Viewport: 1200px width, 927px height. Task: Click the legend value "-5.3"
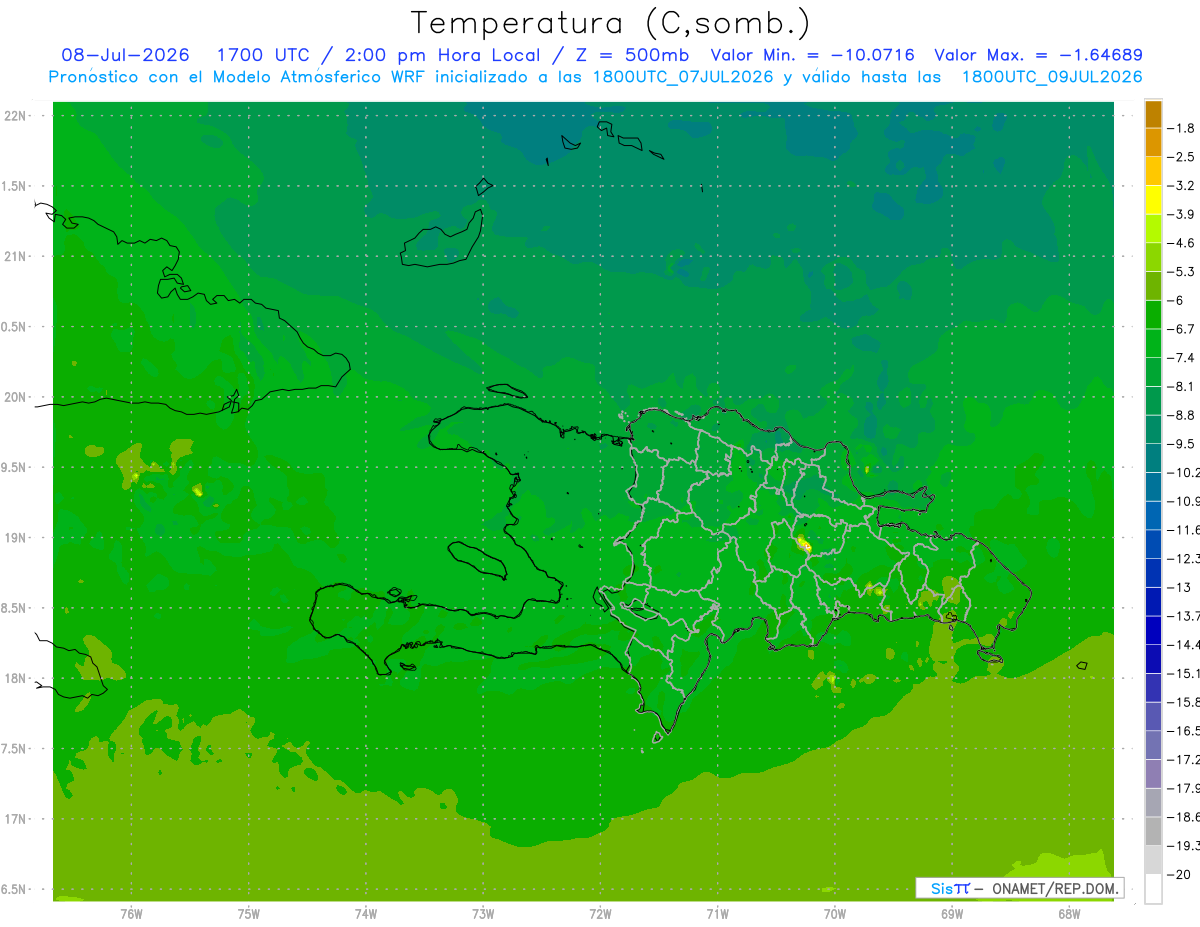(x=1181, y=271)
